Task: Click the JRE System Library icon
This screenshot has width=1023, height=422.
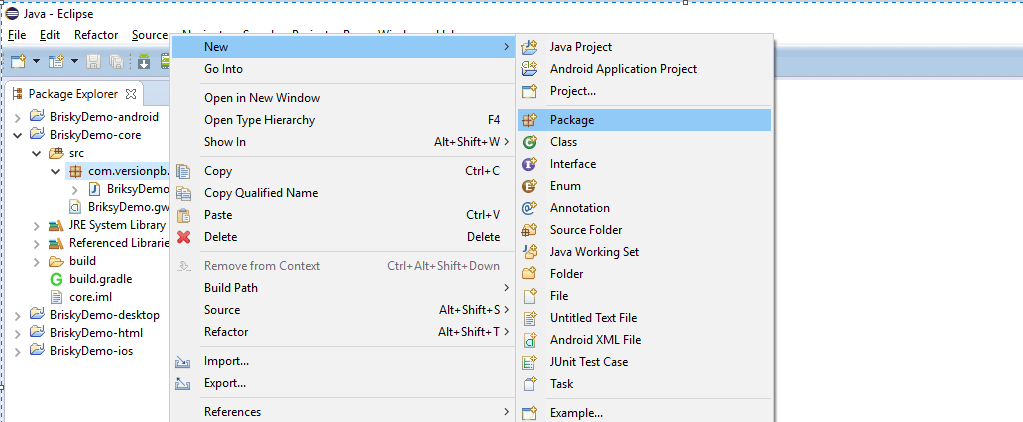Action: (56, 226)
